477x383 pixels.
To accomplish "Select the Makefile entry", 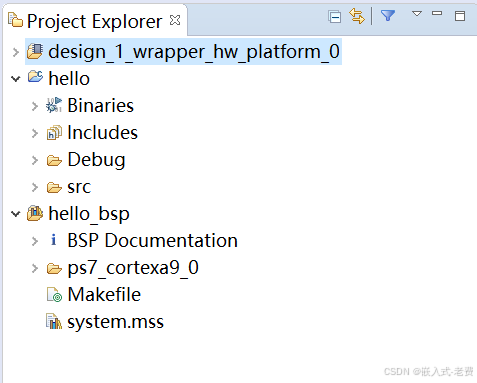I will (x=104, y=295).
